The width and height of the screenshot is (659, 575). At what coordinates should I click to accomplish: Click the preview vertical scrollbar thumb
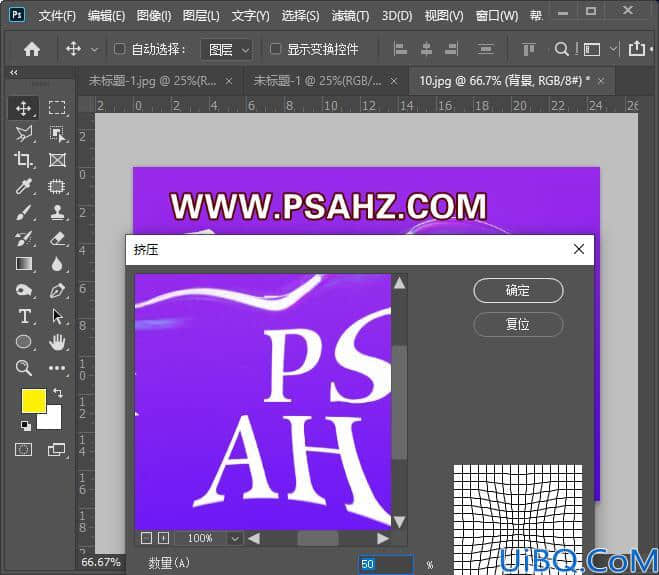(x=399, y=402)
